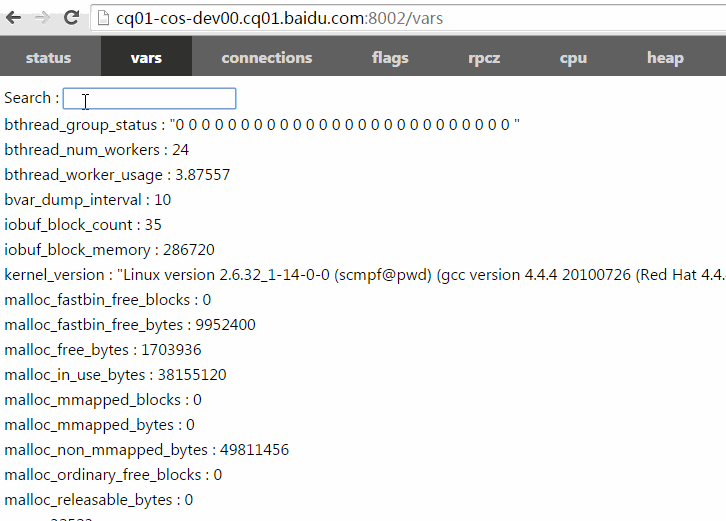Open the flags tab
The image size is (726, 521).
tap(390, 58)
